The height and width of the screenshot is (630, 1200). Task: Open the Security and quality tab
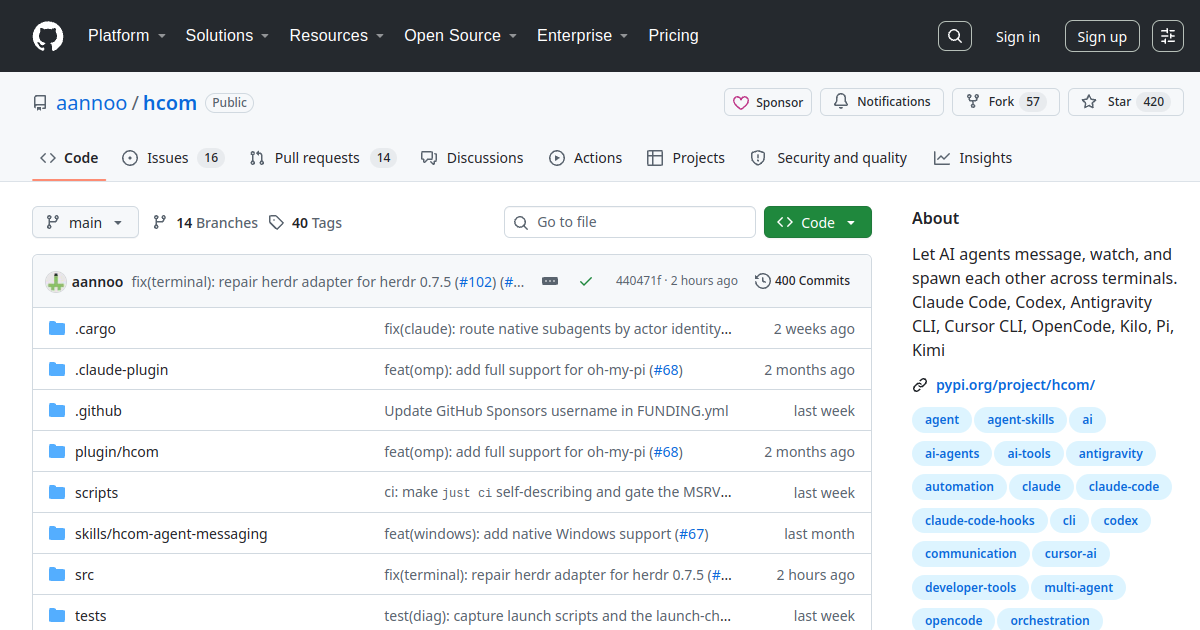pos(829,158)
